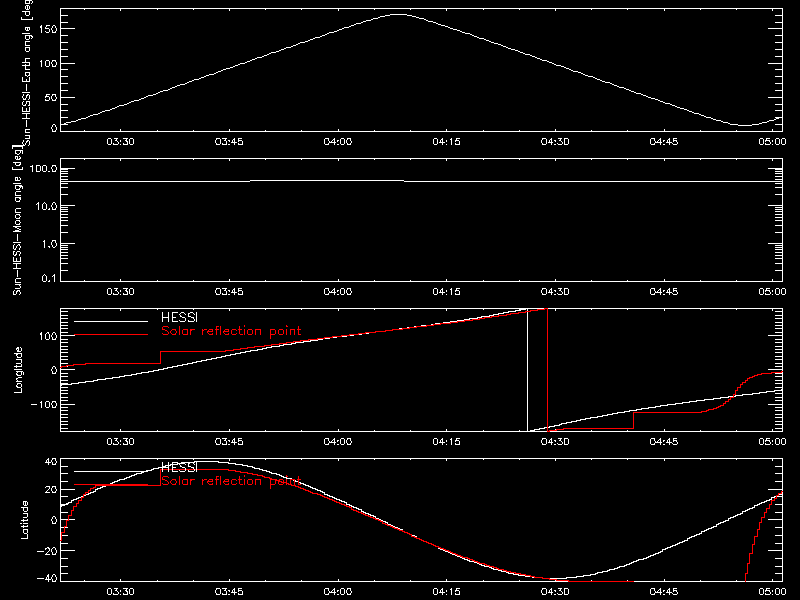Image resolution: width=800 pixels, height=600 pixels.
Task: Select the HESSI legend text in Latitude plot
Action: pyautogui.click(x=179, y=467)
